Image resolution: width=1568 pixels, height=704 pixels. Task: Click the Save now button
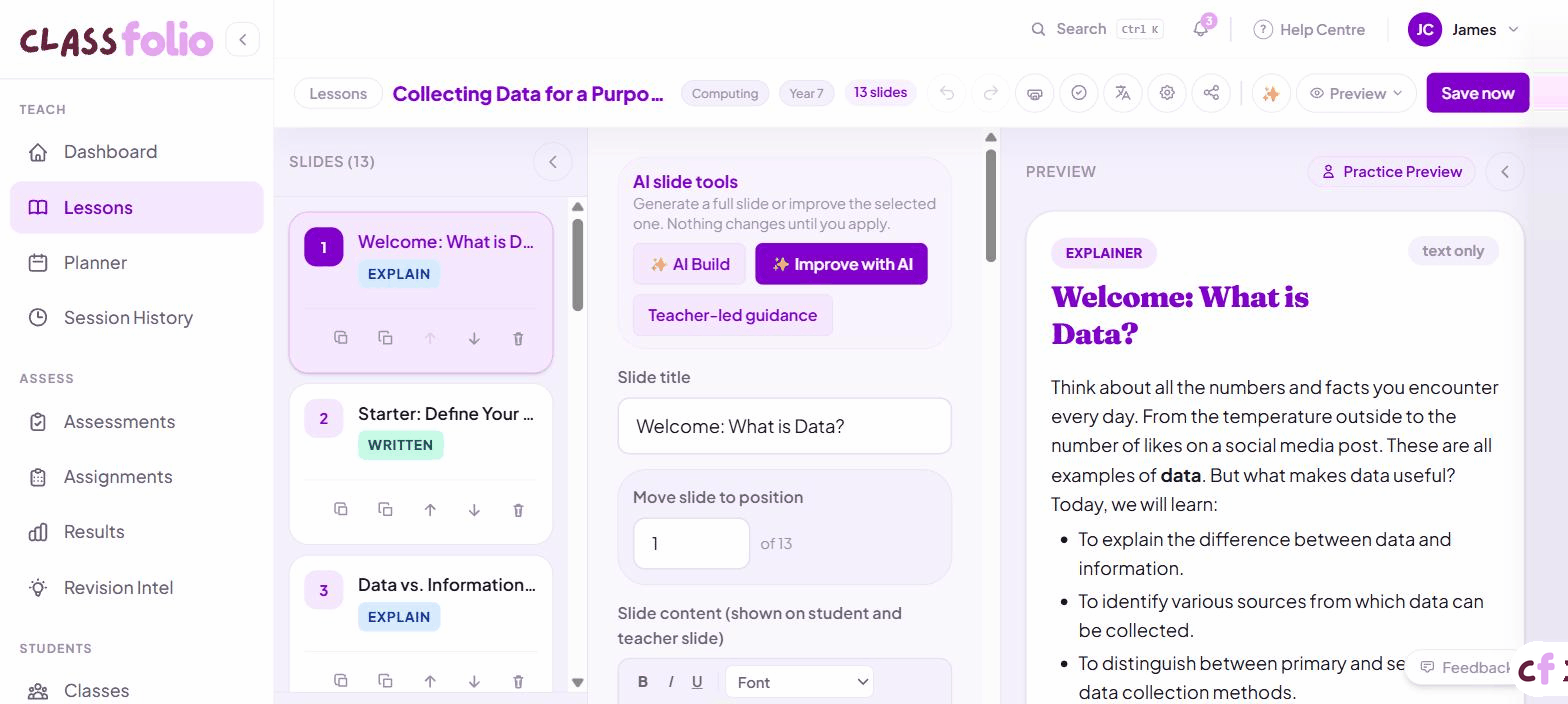pyautogui.click(x=1477, y=93)
